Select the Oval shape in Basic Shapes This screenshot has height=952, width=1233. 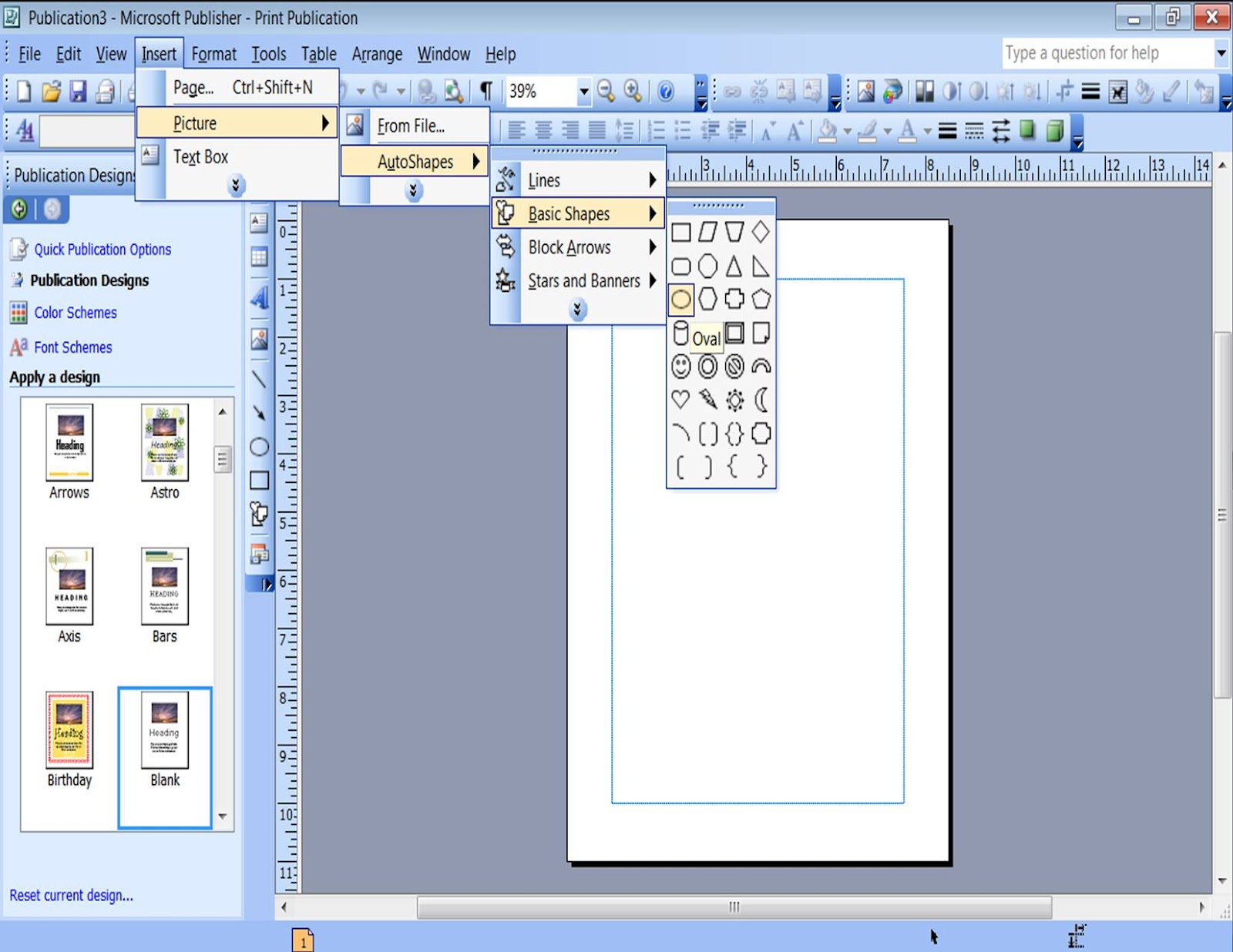680,300
